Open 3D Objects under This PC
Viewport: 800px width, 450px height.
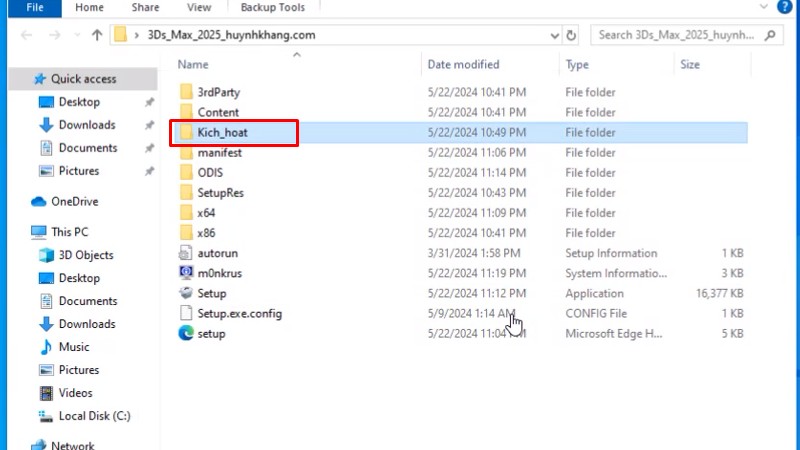coord(85,255)
